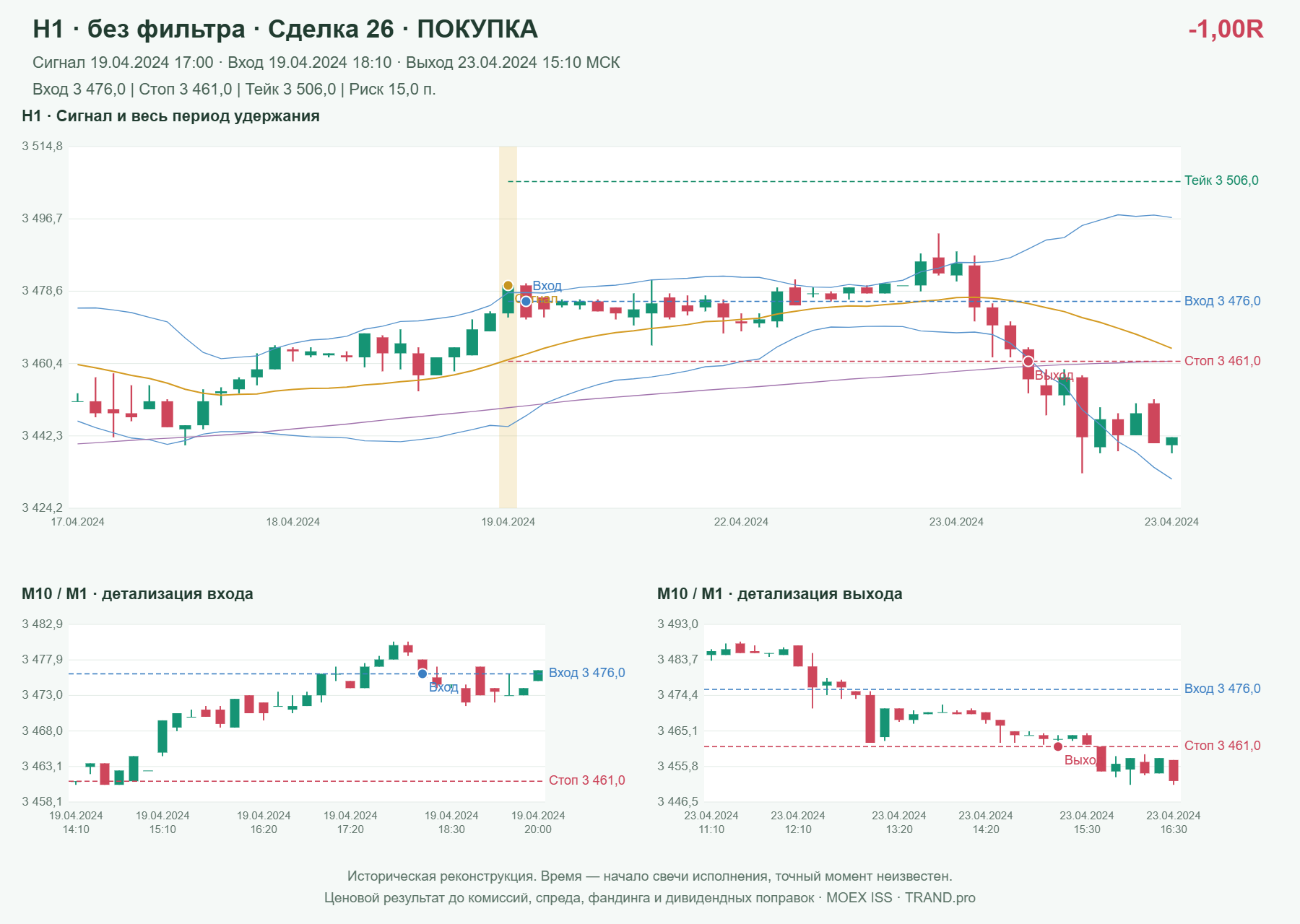Click the 'Риск 15,0 п.' parameters line
This screenshot has height=924, width=1300.
(x=234, y=90)
